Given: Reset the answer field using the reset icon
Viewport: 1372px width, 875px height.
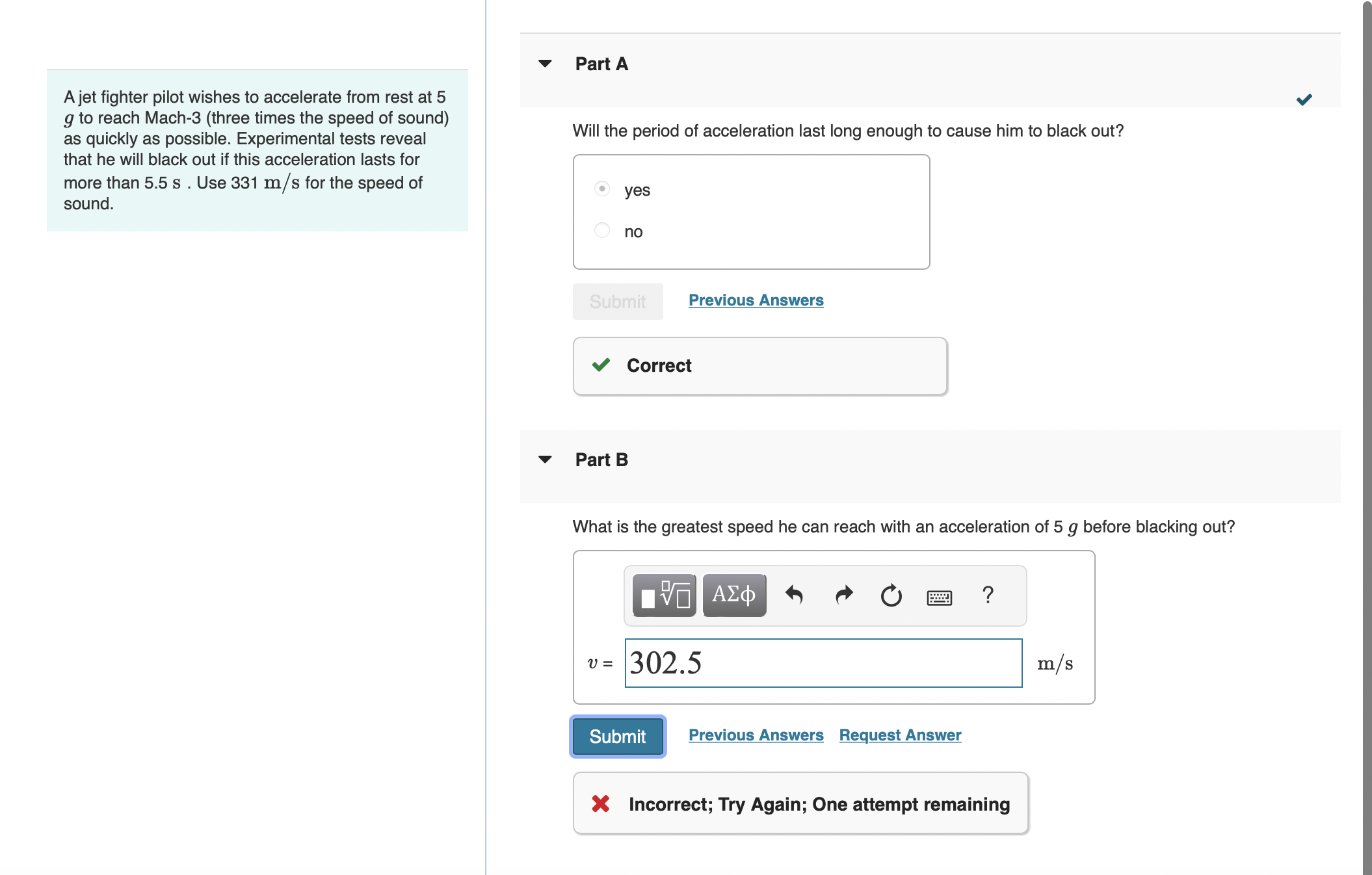Looking at the screenshot, I should click(890, 595).
